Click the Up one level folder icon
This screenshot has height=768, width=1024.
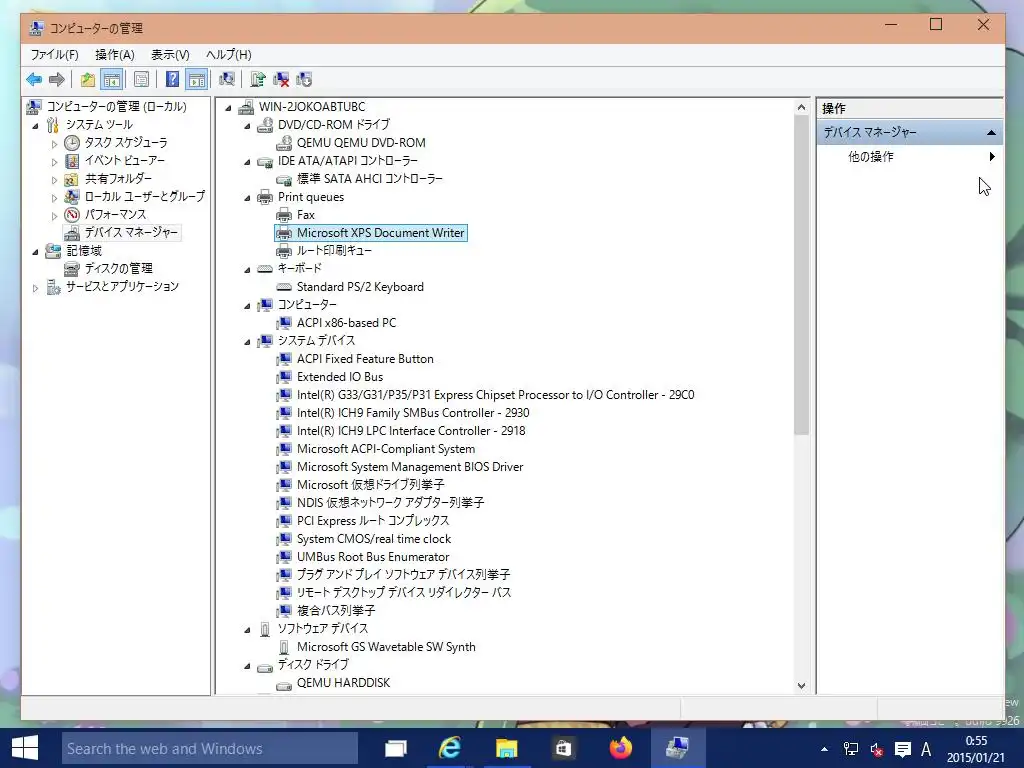[88, 80]
